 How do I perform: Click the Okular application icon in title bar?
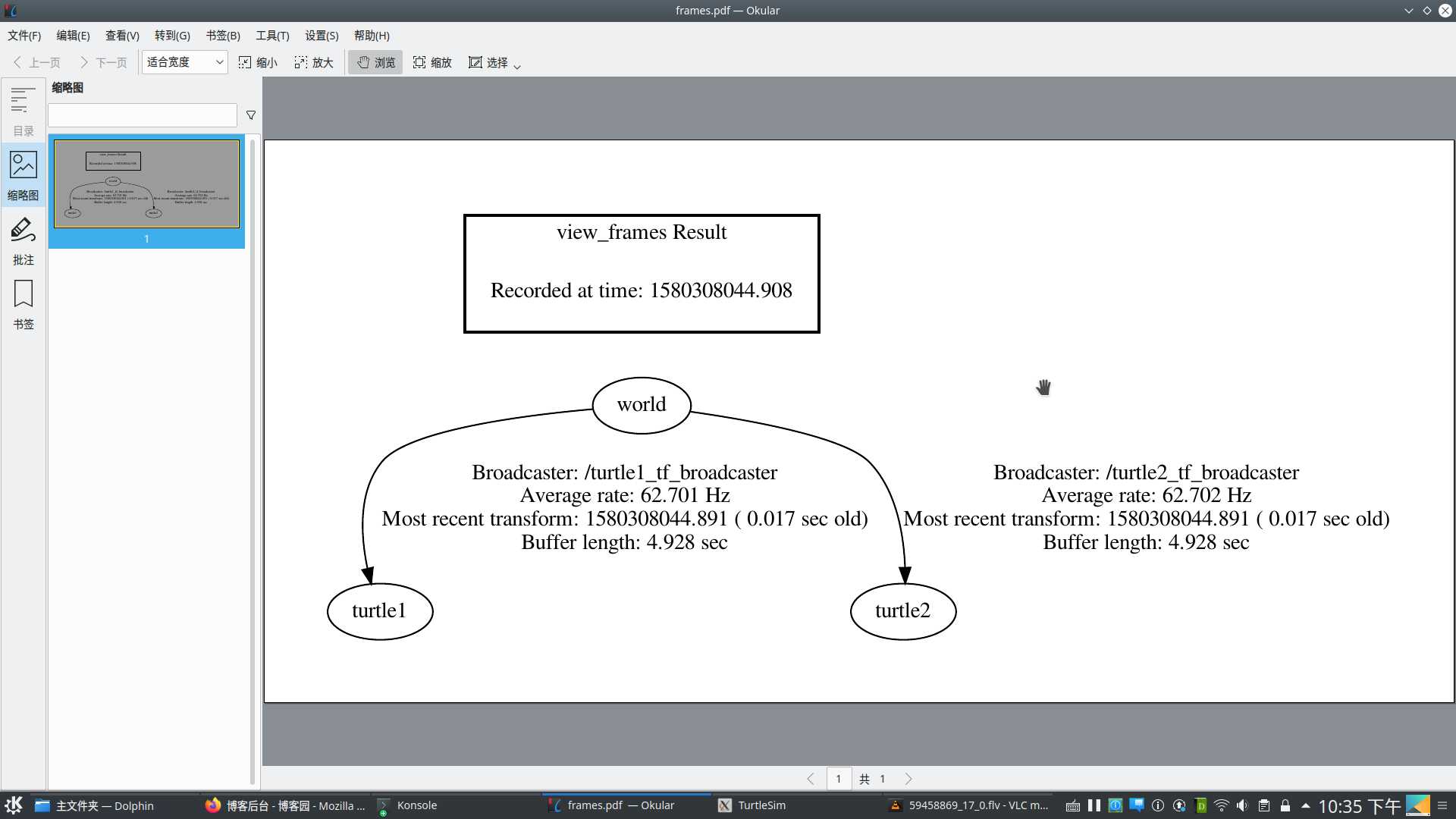point(10,11)
